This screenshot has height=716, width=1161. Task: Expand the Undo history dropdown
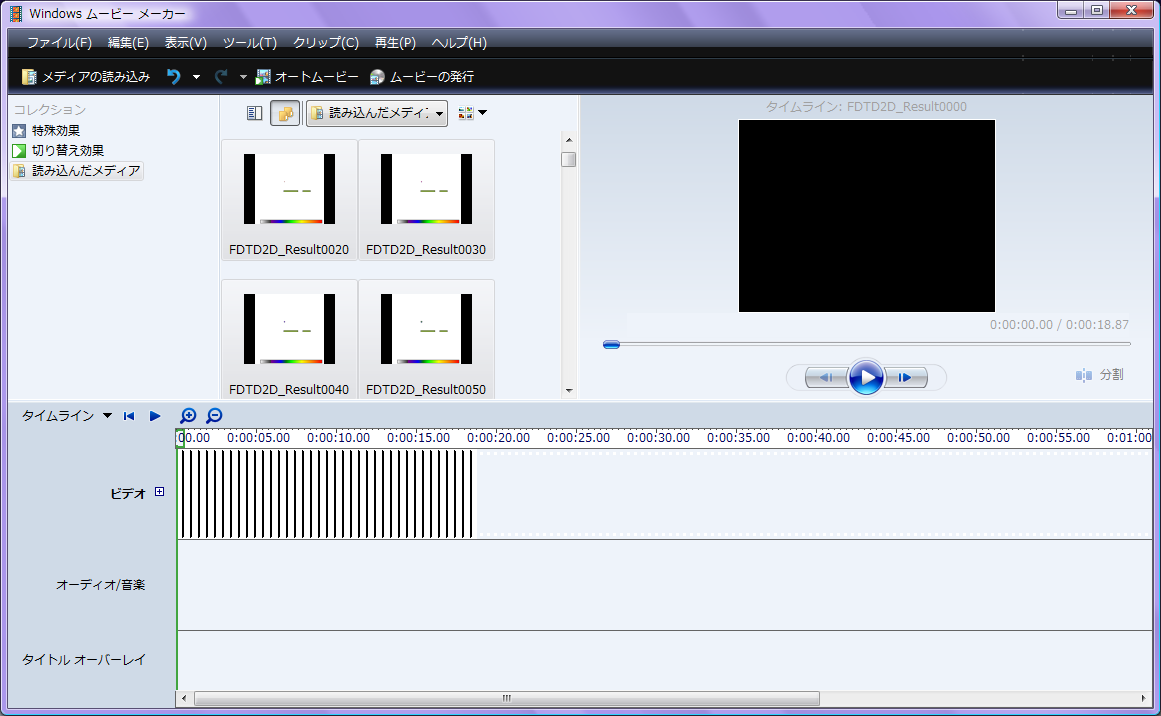pyautogui.click(x=196, y=77)
